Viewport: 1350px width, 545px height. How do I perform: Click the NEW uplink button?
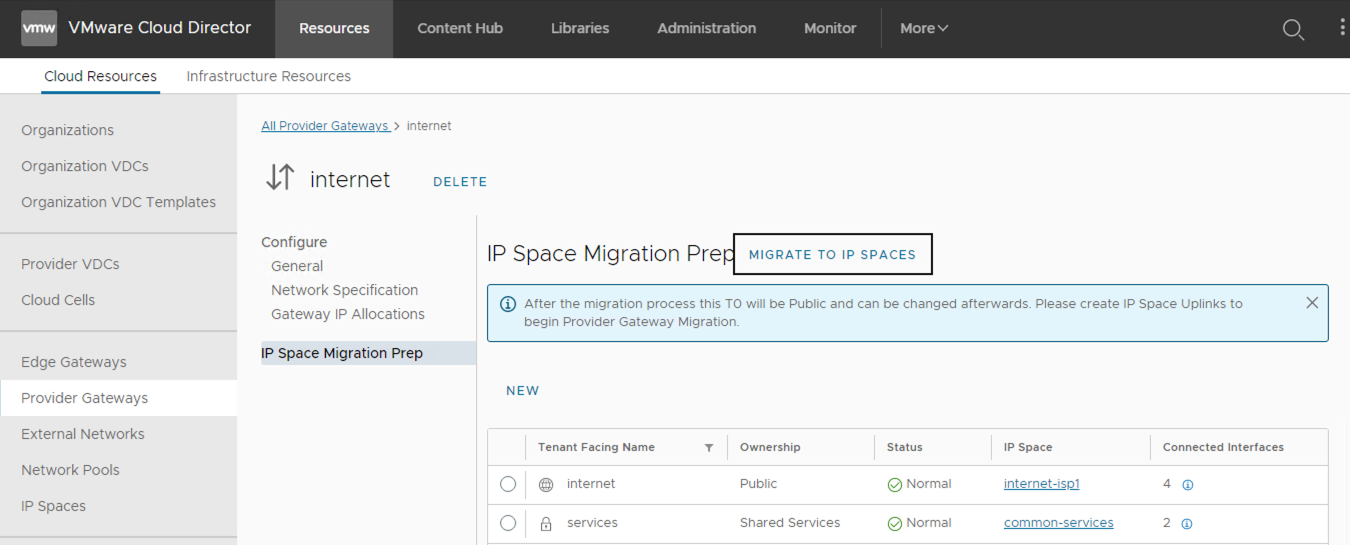[522, 391]
